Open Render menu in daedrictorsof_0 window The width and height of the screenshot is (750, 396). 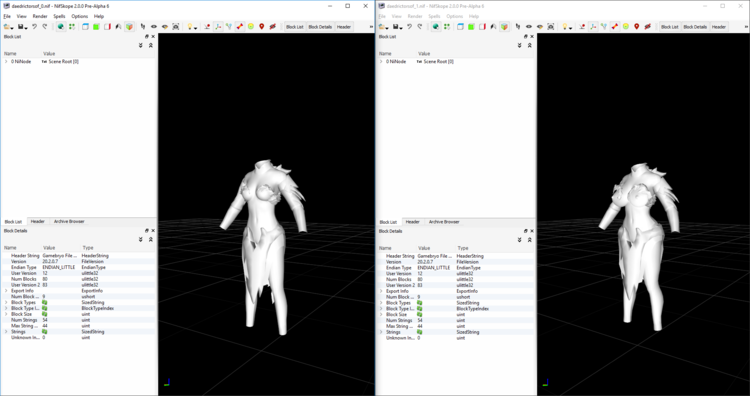pos(40,16)
